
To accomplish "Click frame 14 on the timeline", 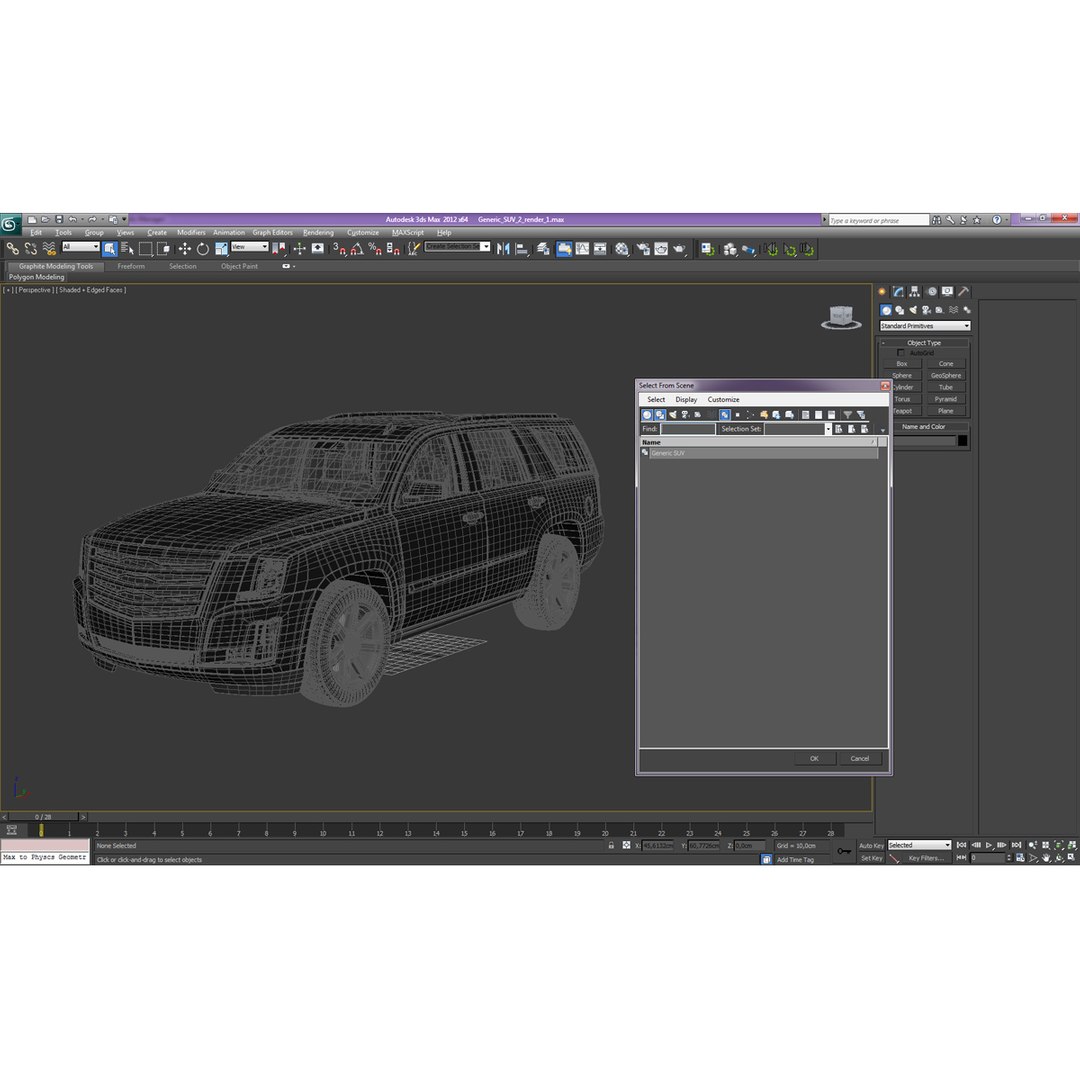I will 435,831.
